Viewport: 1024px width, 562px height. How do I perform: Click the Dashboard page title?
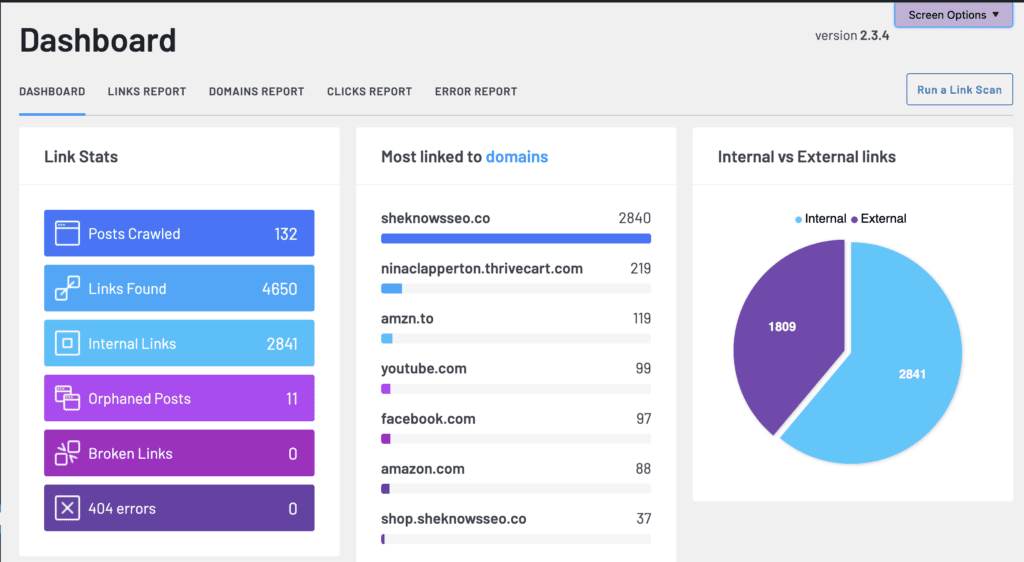pyautogui.click(x=98, y=40)
